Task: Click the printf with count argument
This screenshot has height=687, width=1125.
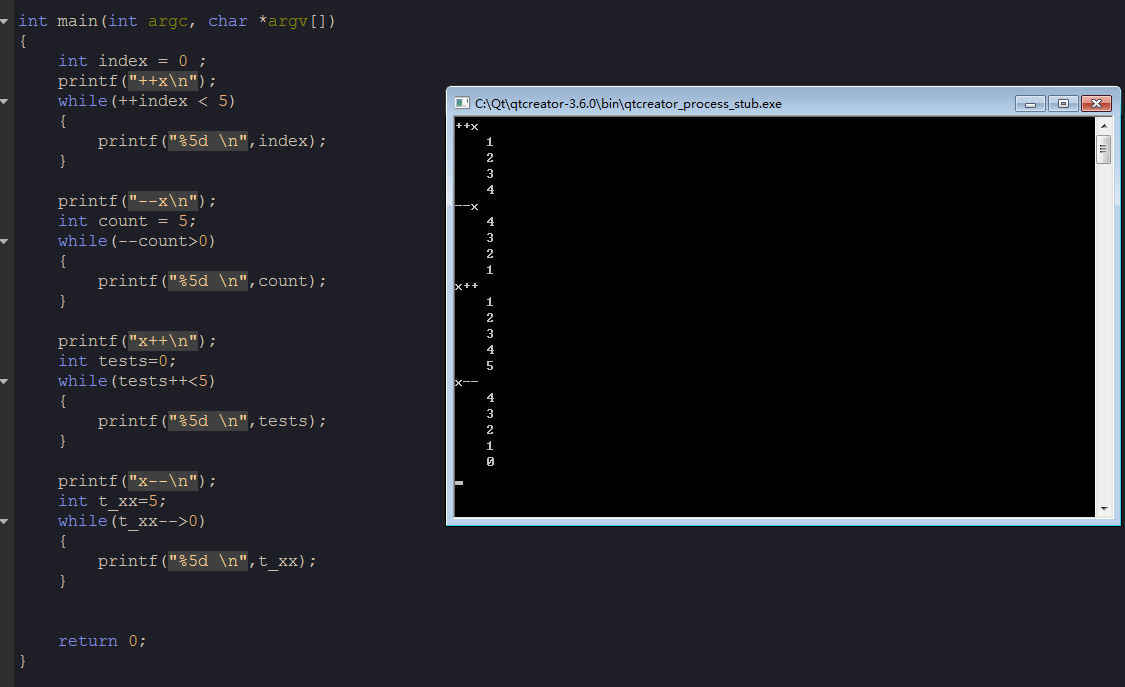Action: 212,281
